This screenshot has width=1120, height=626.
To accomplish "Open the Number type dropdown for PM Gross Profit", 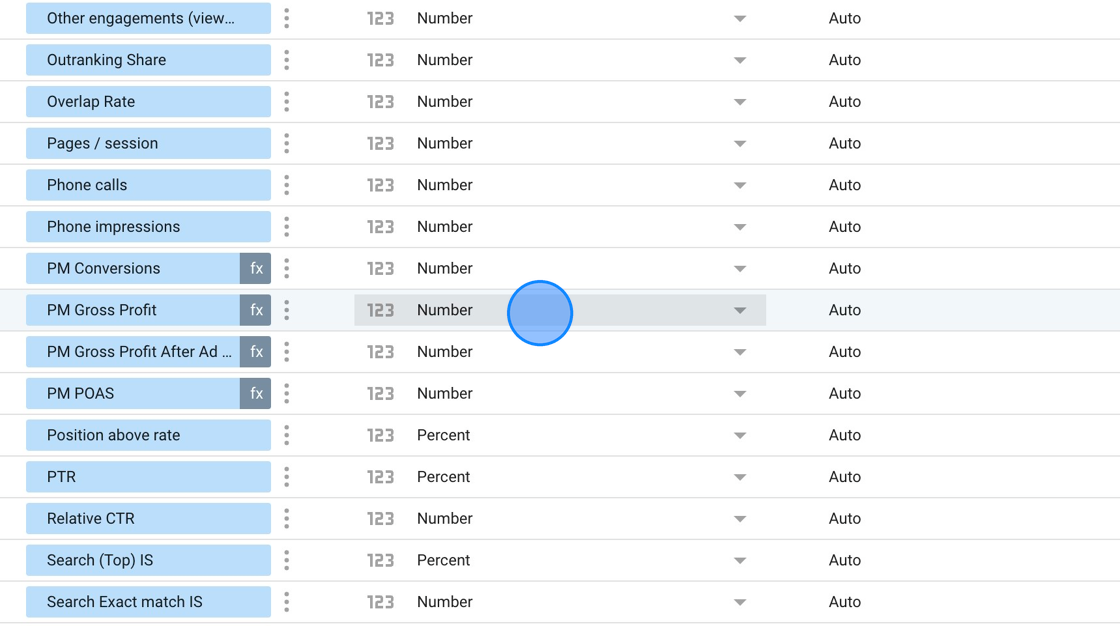I will [739, 310].
